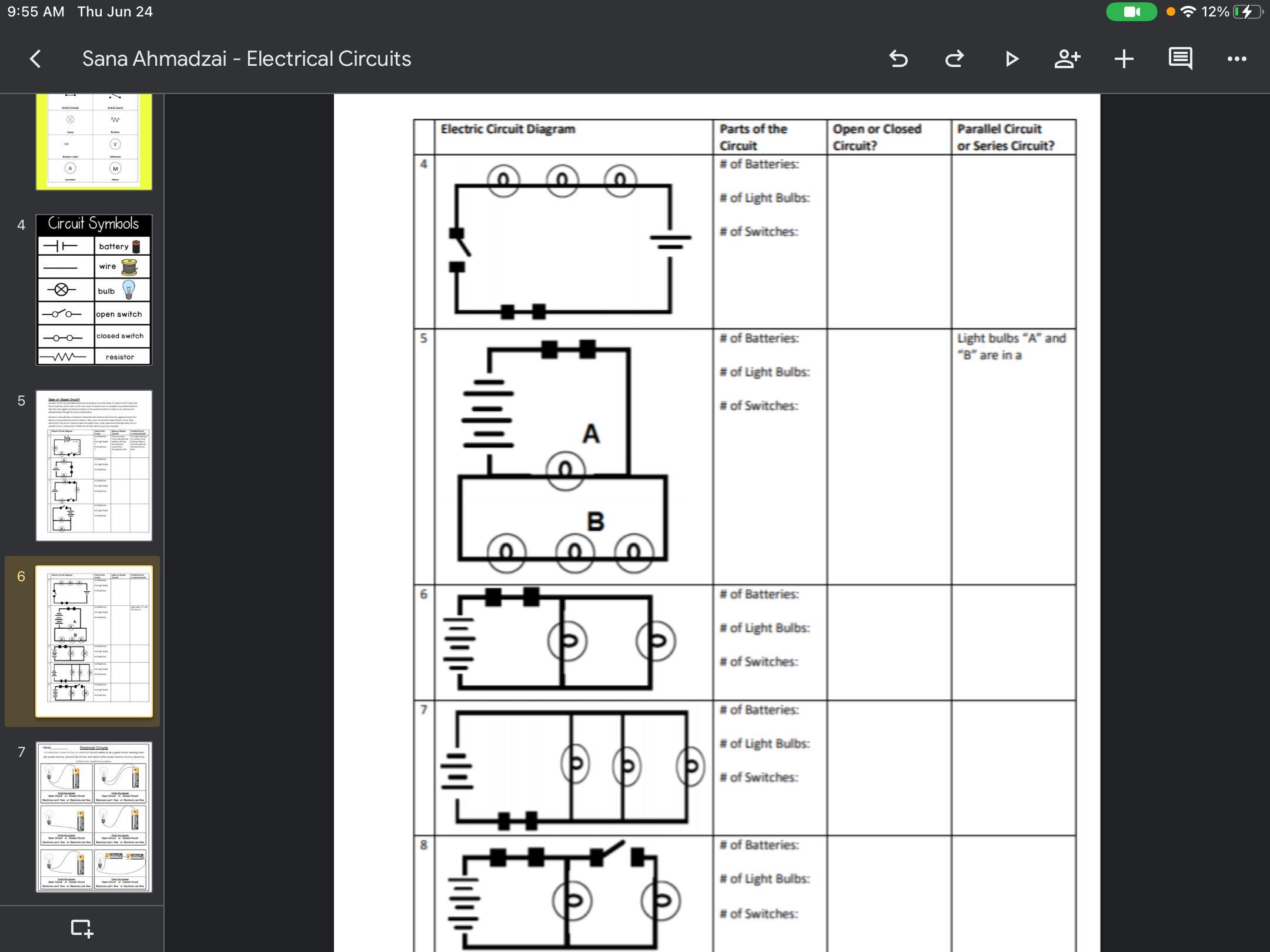
Task: Select the slide 5 thumbnail
Action: coord(94,465)
